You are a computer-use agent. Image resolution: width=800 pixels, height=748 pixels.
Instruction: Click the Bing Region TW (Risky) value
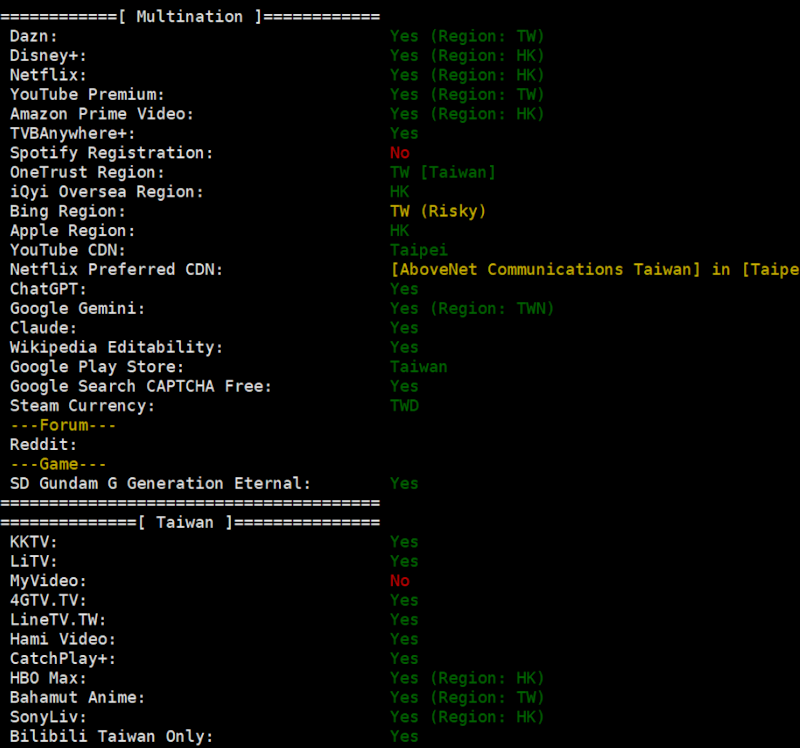point(438,211)
